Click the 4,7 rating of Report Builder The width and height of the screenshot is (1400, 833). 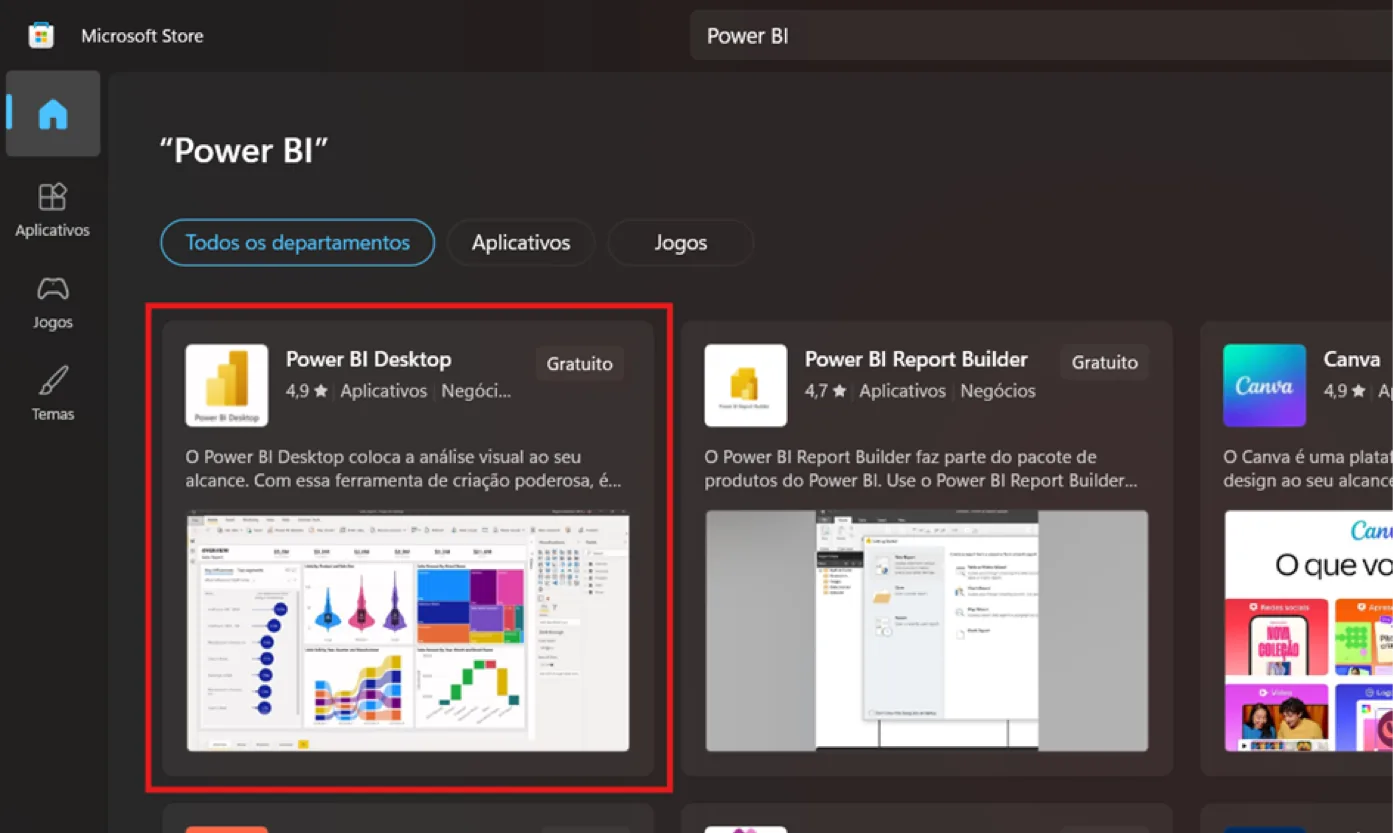[825, 392]
